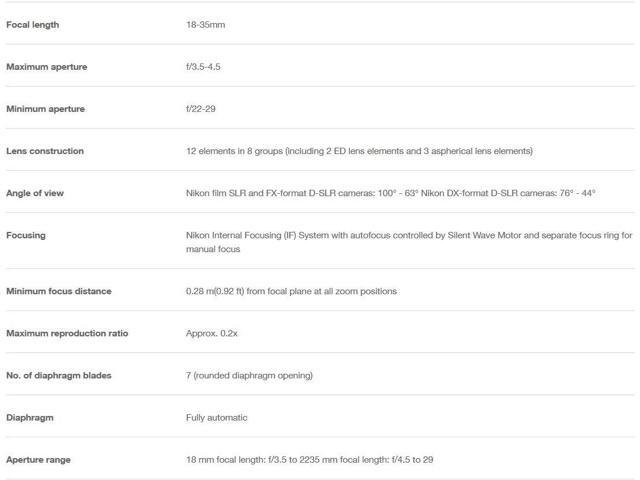This screenshot has height=480, width=640.
Task: Click the Angle of view label
Action: click(x=35, y=193)
